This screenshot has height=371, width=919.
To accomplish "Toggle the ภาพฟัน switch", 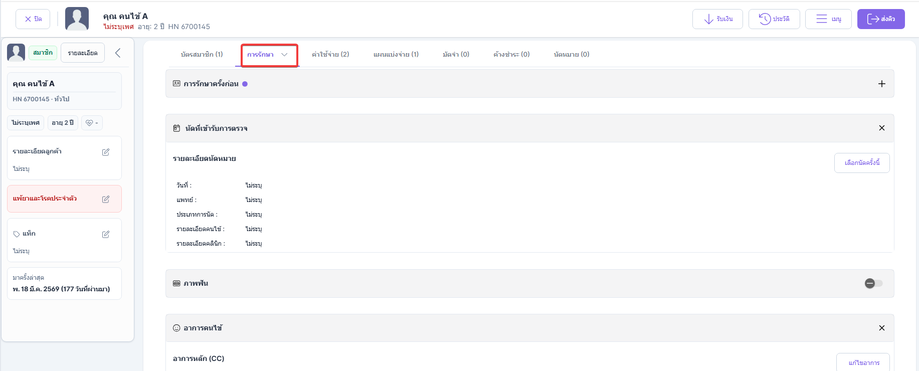I will [x=873, y=284].
